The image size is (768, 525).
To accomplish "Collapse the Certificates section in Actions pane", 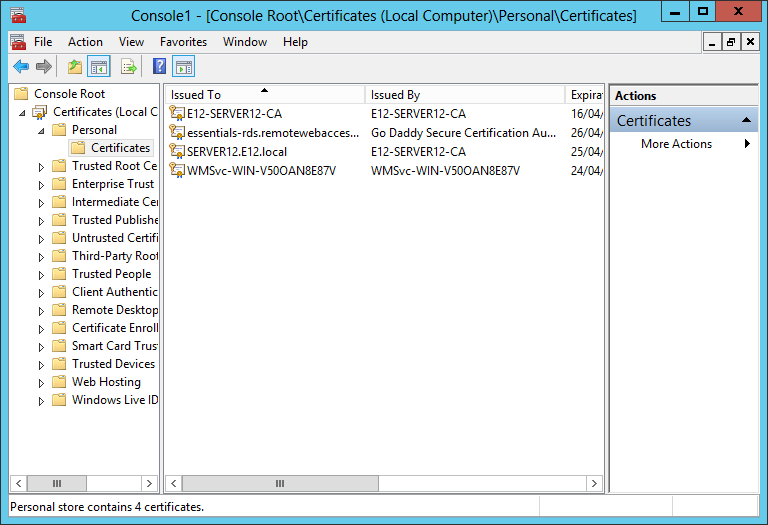I will click(747, 121).
